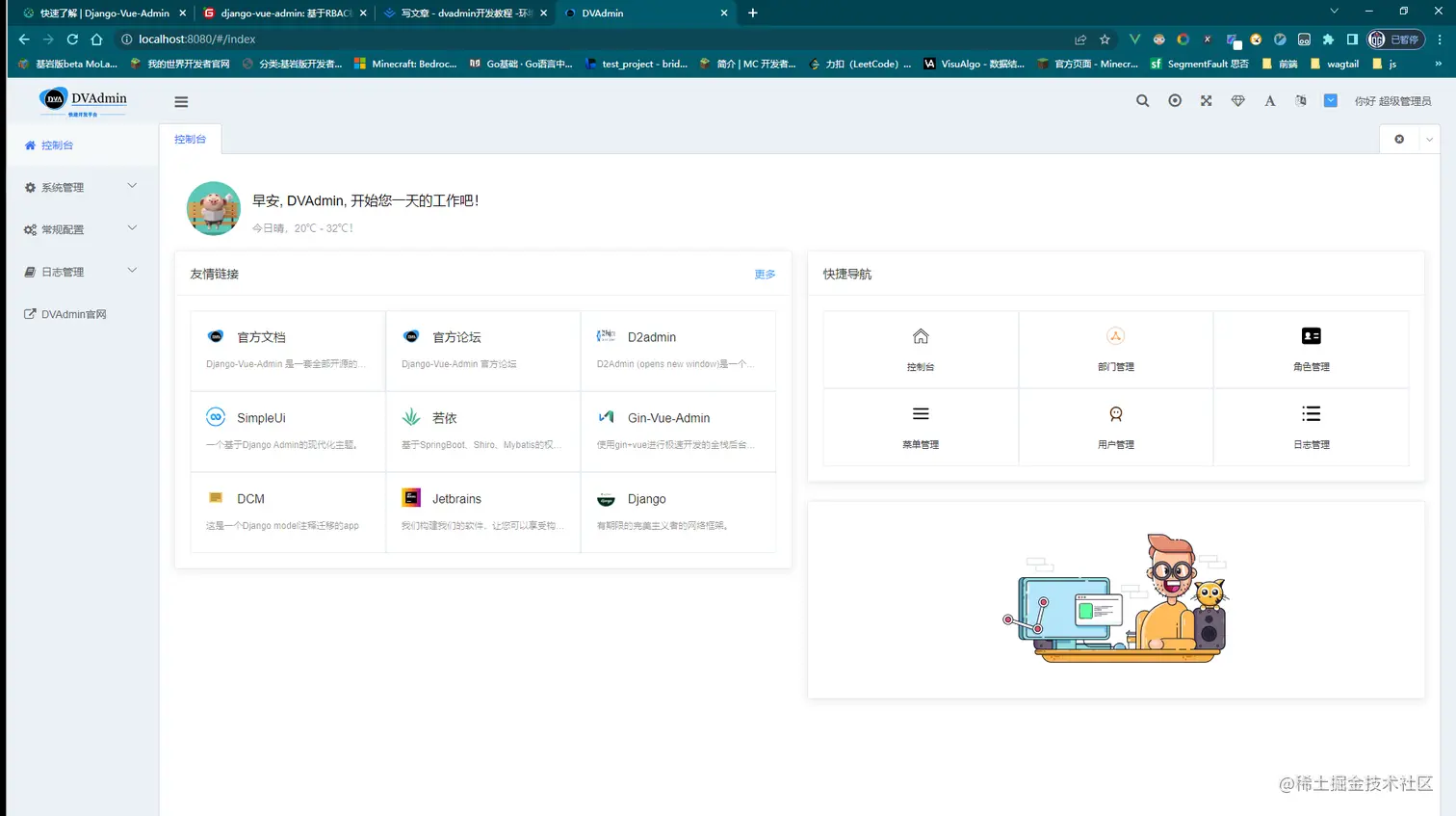Image resolution: width=1456 pixels, height=816 pixels.
Task: Switch language with the translate icon
Action: point(1301,100)
